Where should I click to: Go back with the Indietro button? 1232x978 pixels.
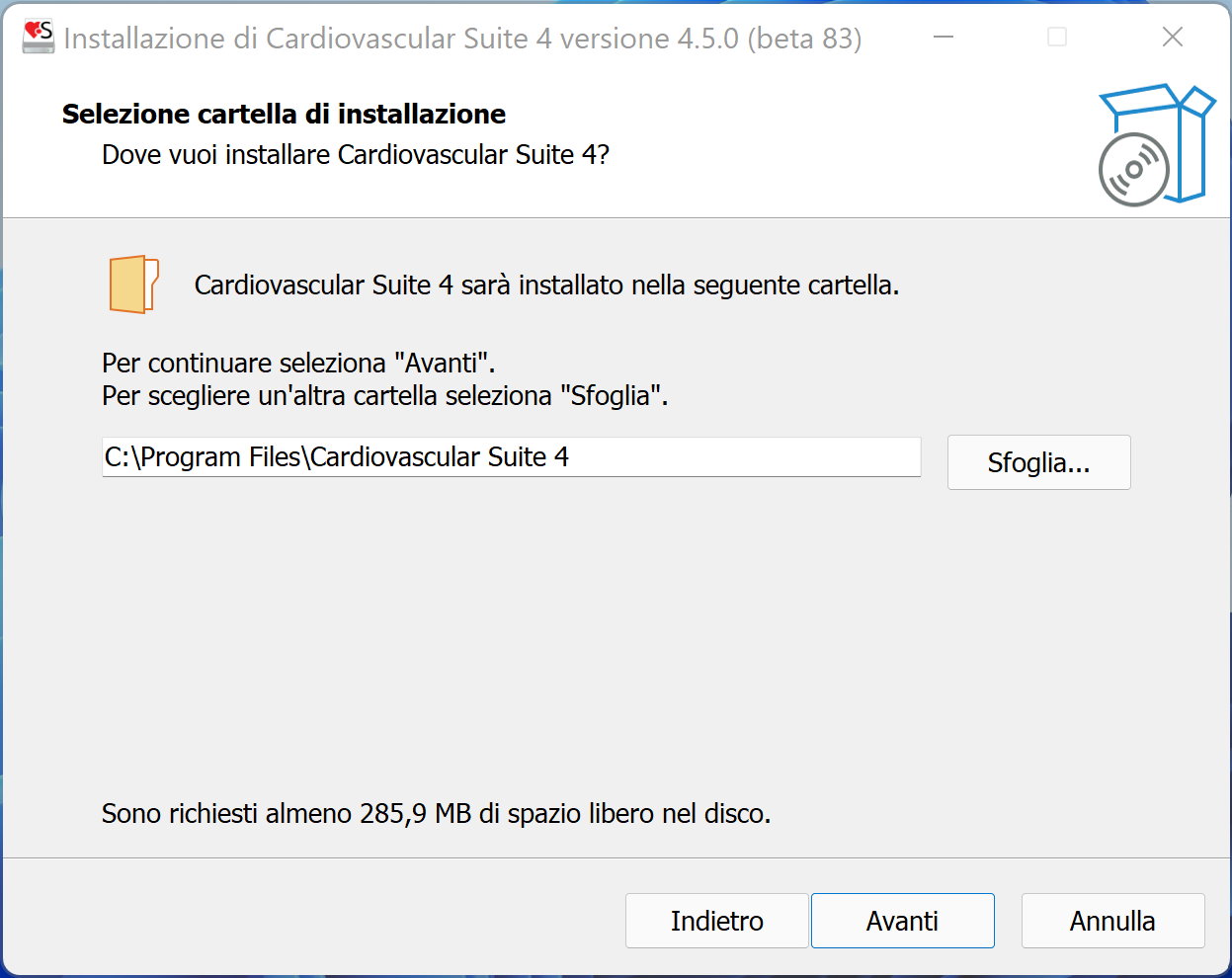point(716,921)
